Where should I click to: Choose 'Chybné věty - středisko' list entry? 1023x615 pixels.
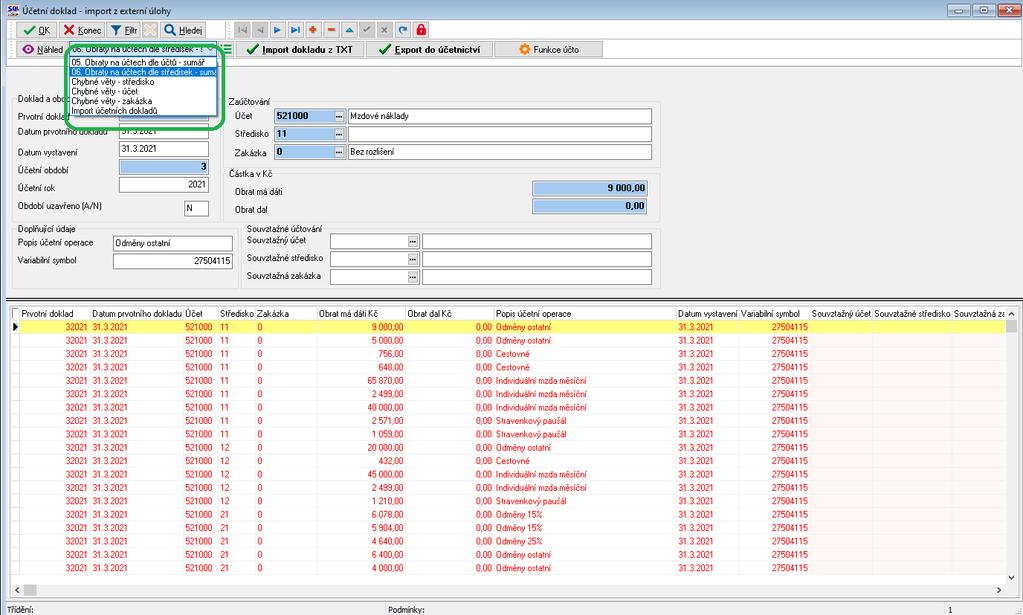[143, 82]
